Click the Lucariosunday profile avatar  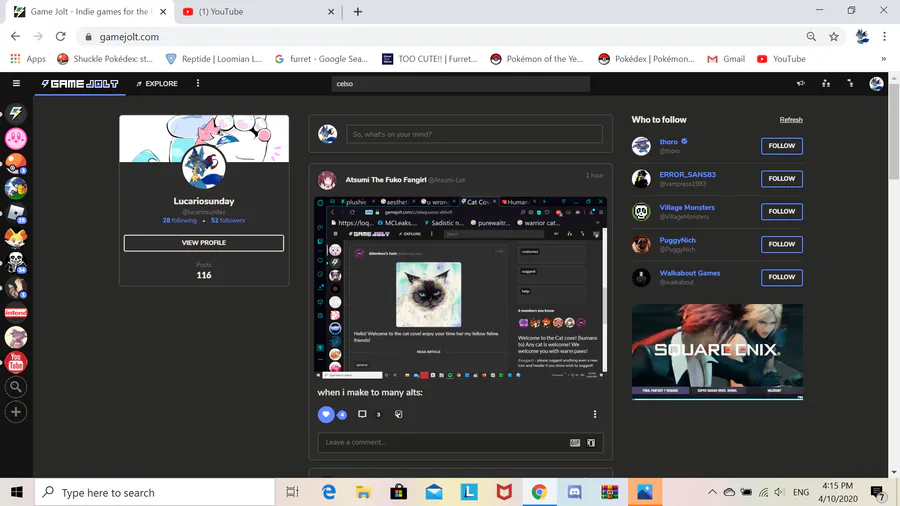(x=203, y=167)
